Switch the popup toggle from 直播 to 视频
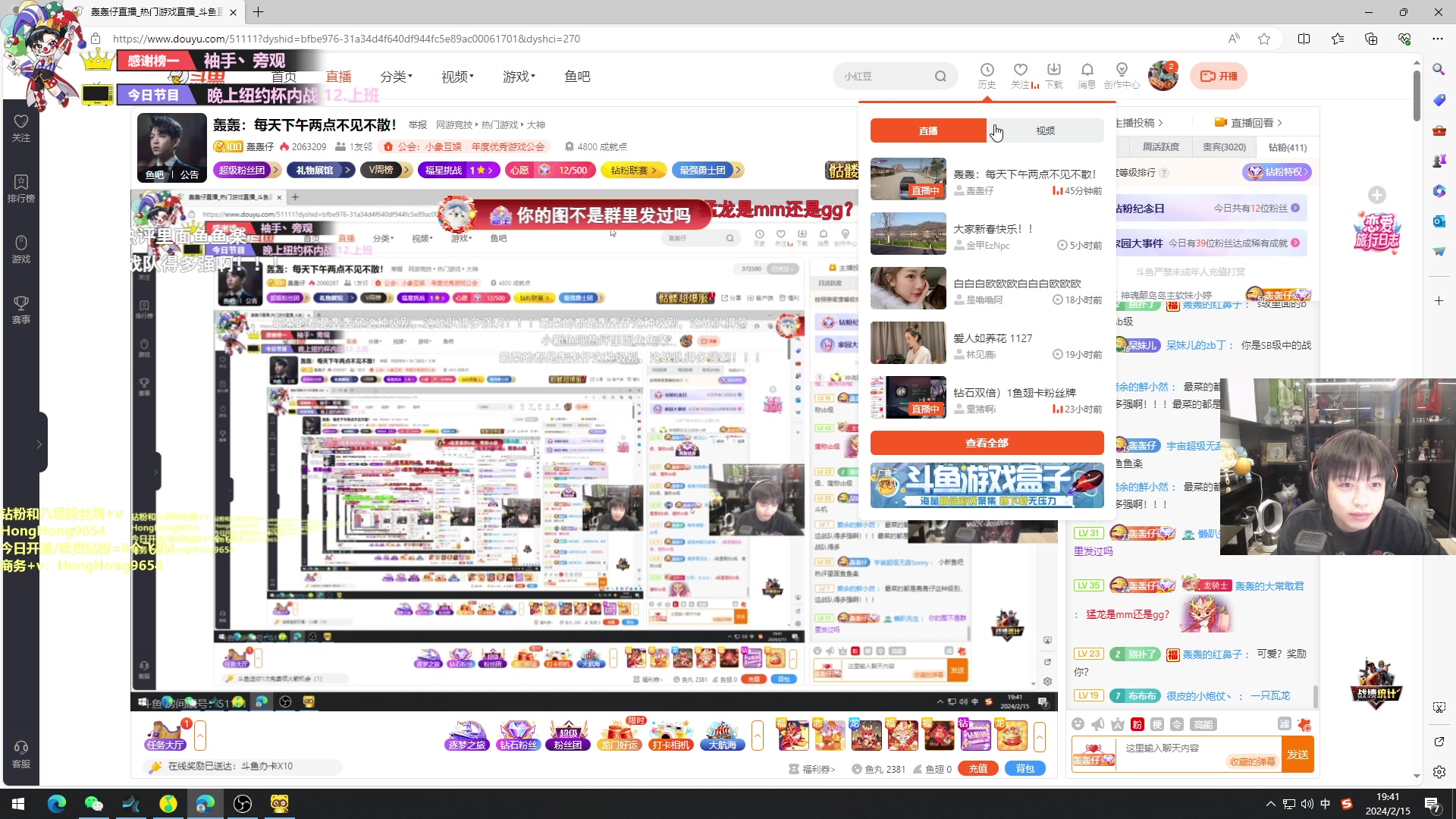Viewport: 1456px width, 819px height. tap(1045, 130)
